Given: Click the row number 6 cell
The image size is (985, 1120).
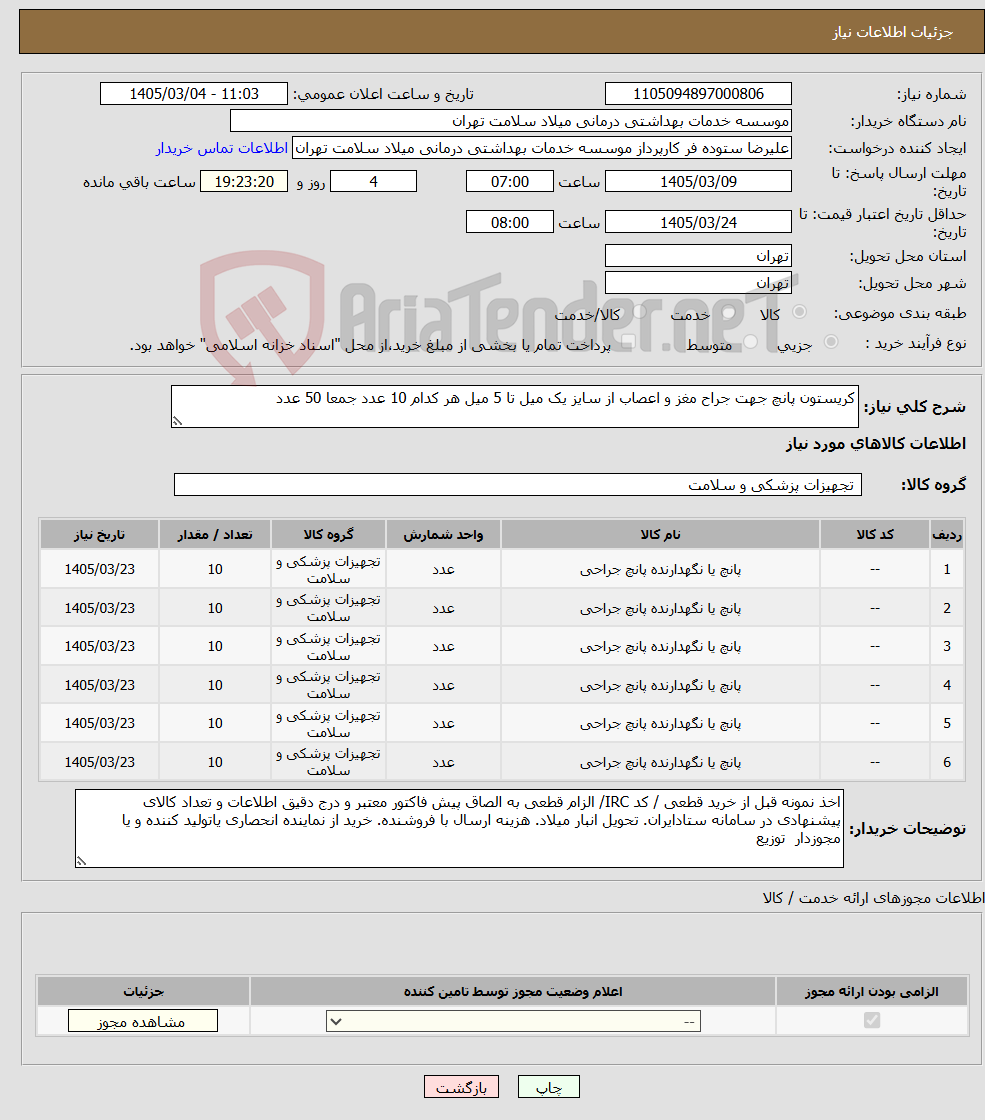Looking at the screenshot, I should point(946,762).
